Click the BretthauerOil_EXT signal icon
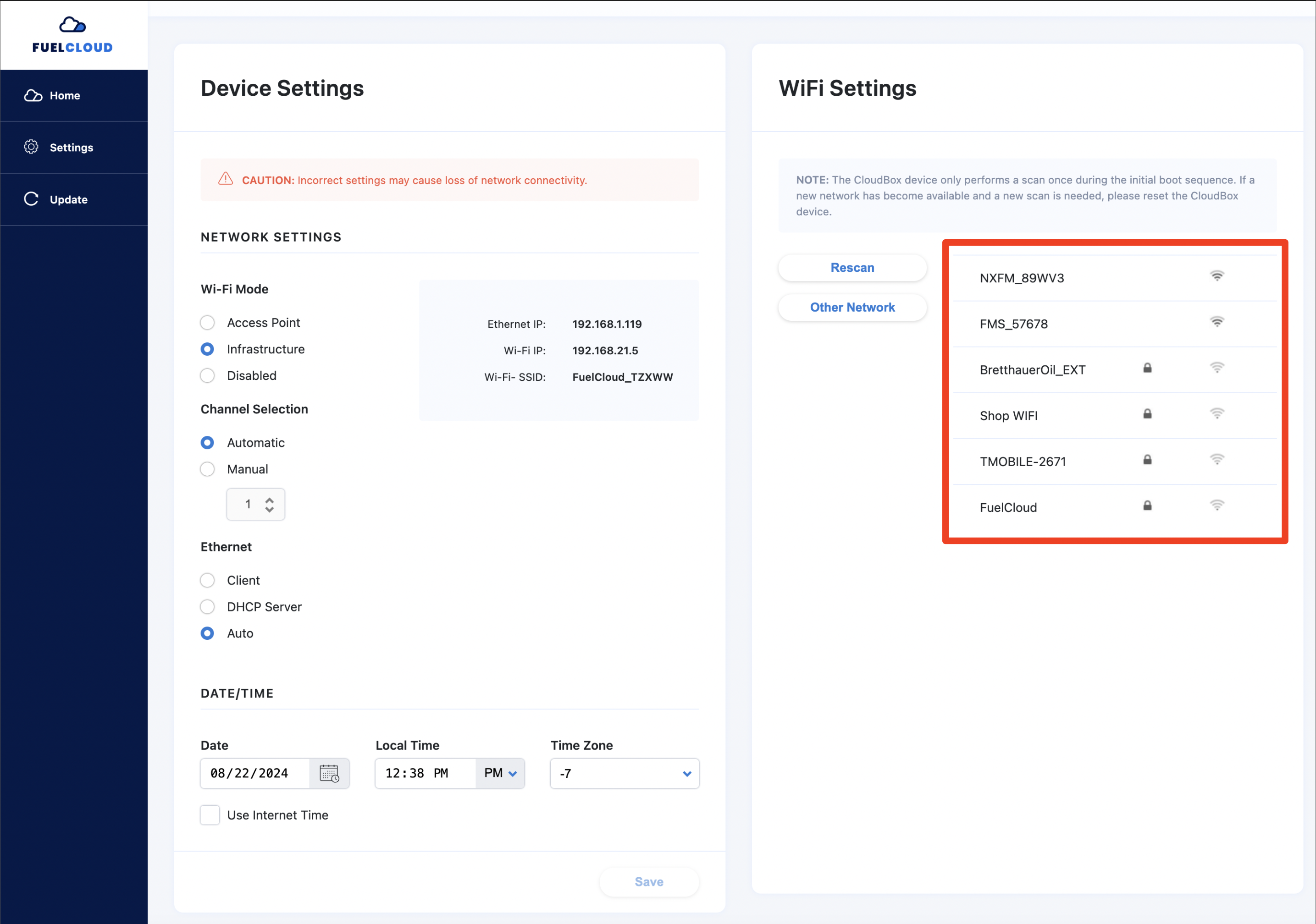Viewport: 1316px width, 924px height. click(x=1217, y=368)
